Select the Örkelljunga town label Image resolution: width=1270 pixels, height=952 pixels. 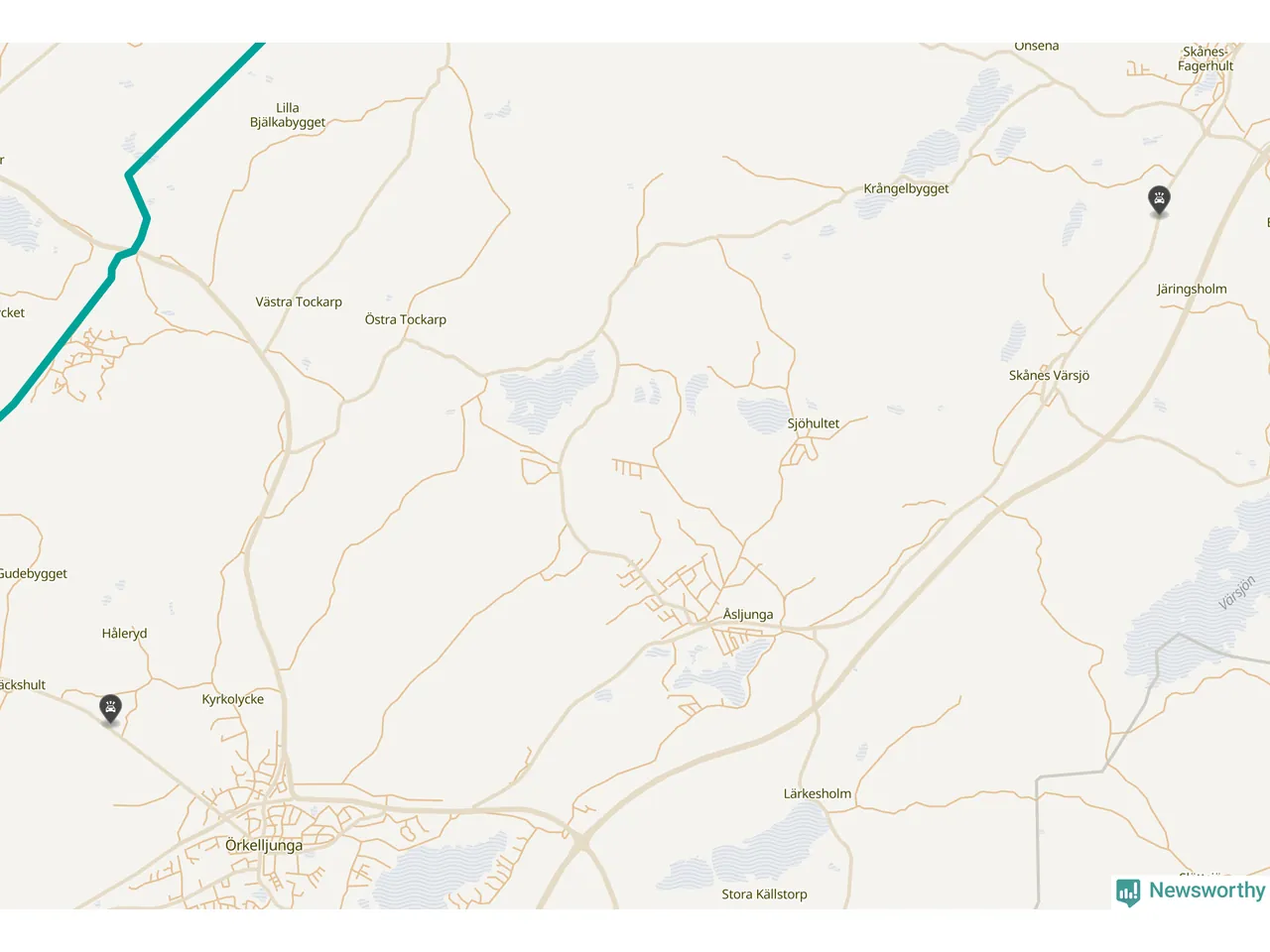(x=264, y=846)
